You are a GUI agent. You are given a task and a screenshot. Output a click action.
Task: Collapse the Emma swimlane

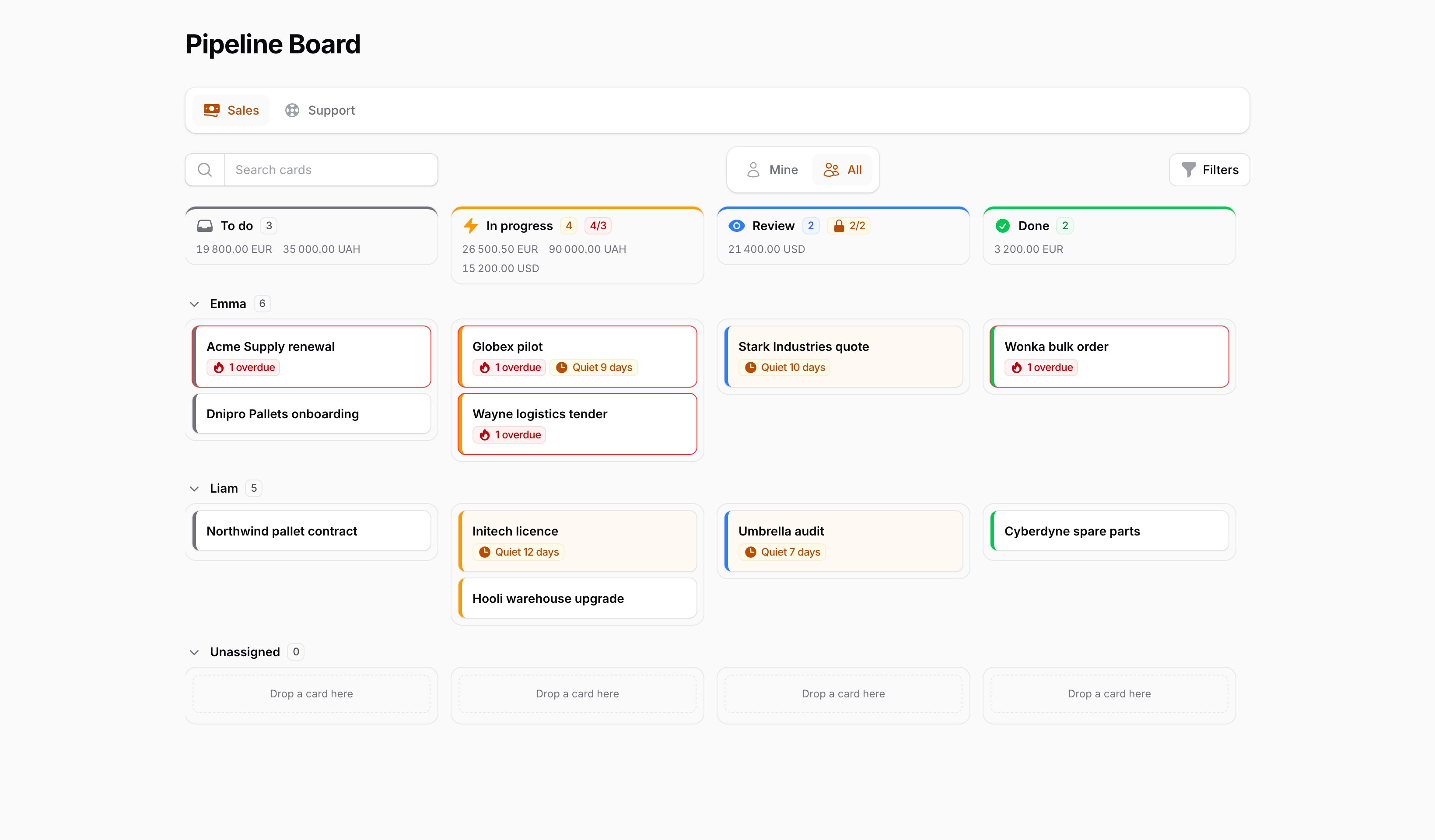(194, 304)
